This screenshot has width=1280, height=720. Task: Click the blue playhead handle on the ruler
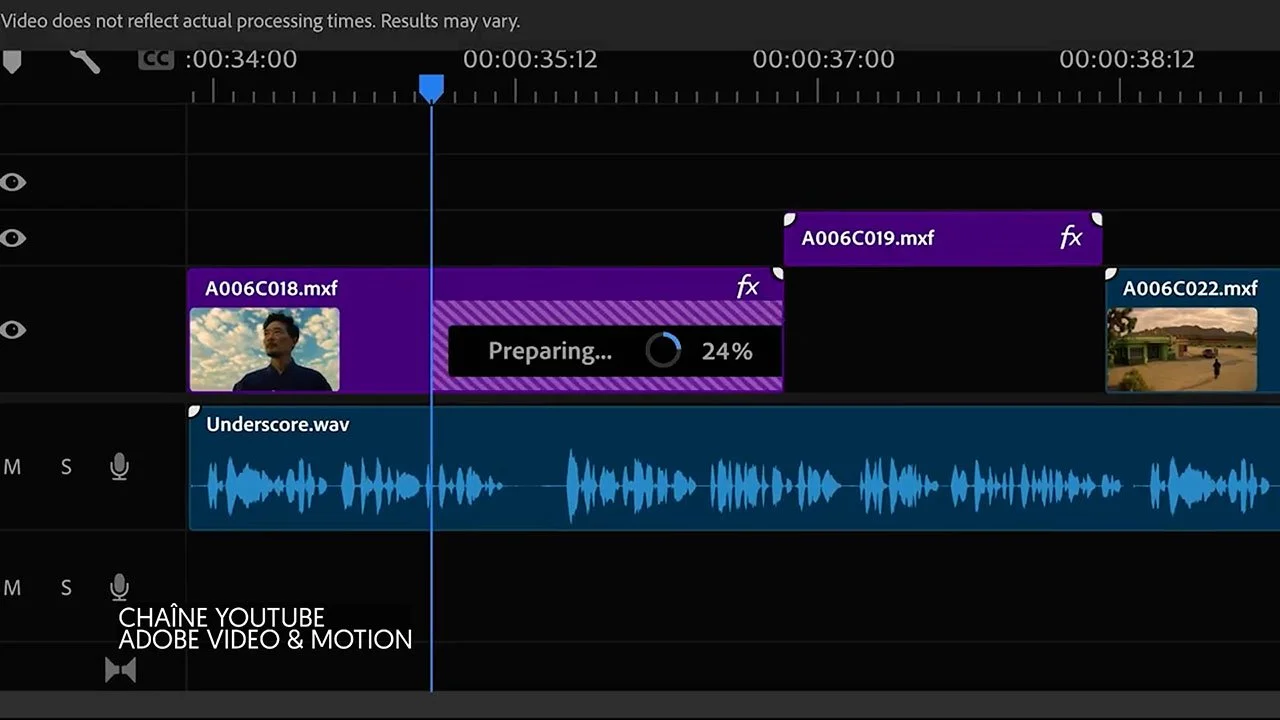[431, 88]
